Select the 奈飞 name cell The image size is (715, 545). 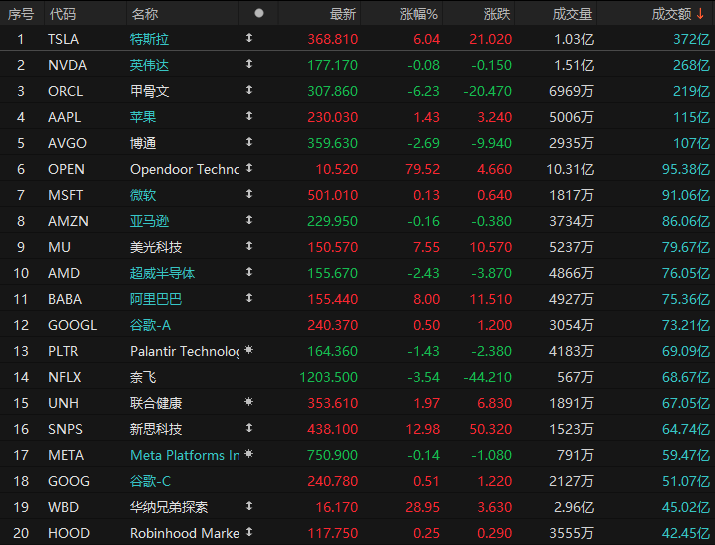click(x=143, y=377)
